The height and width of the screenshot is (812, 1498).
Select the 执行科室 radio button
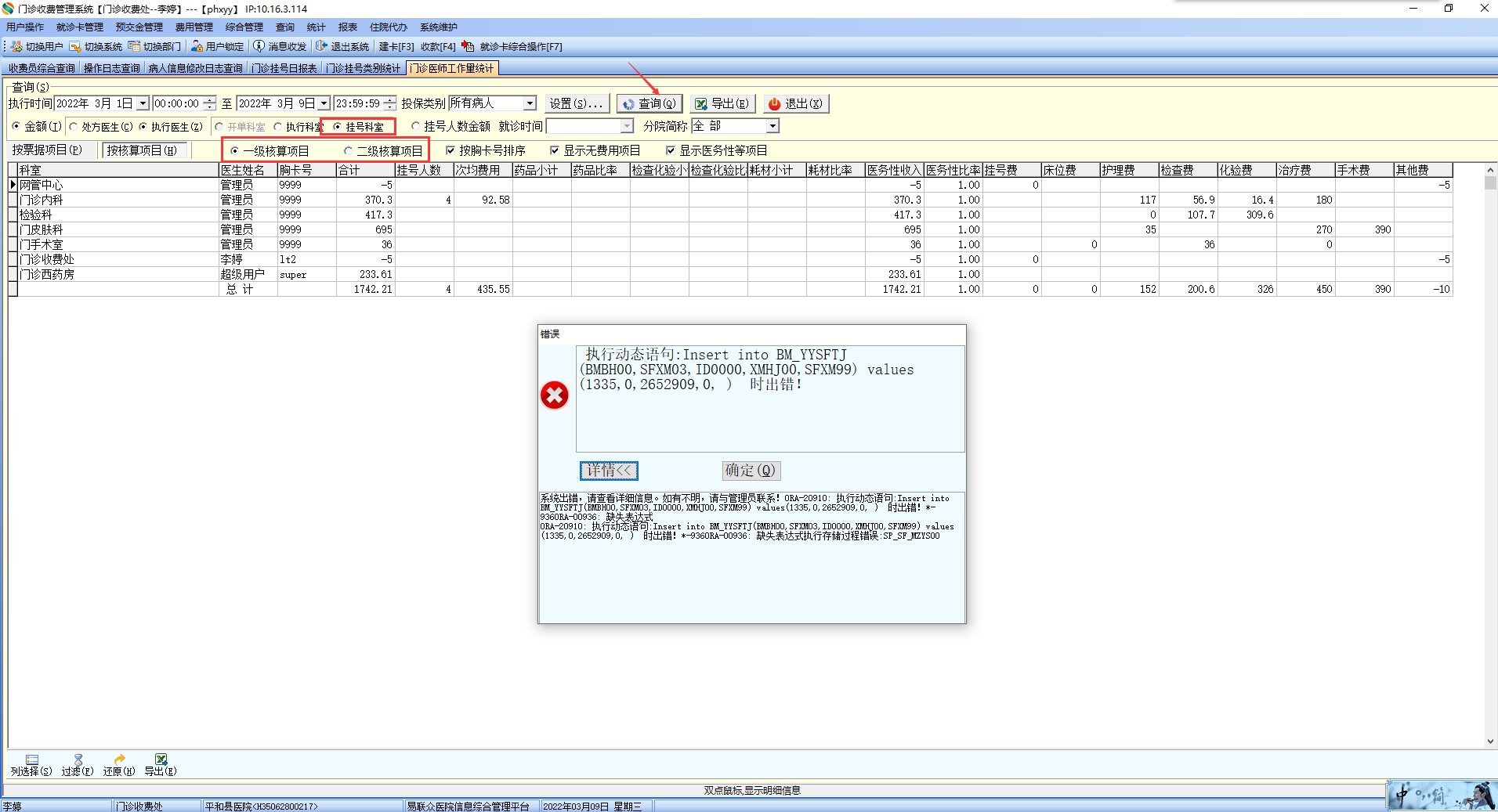(278, 126)
